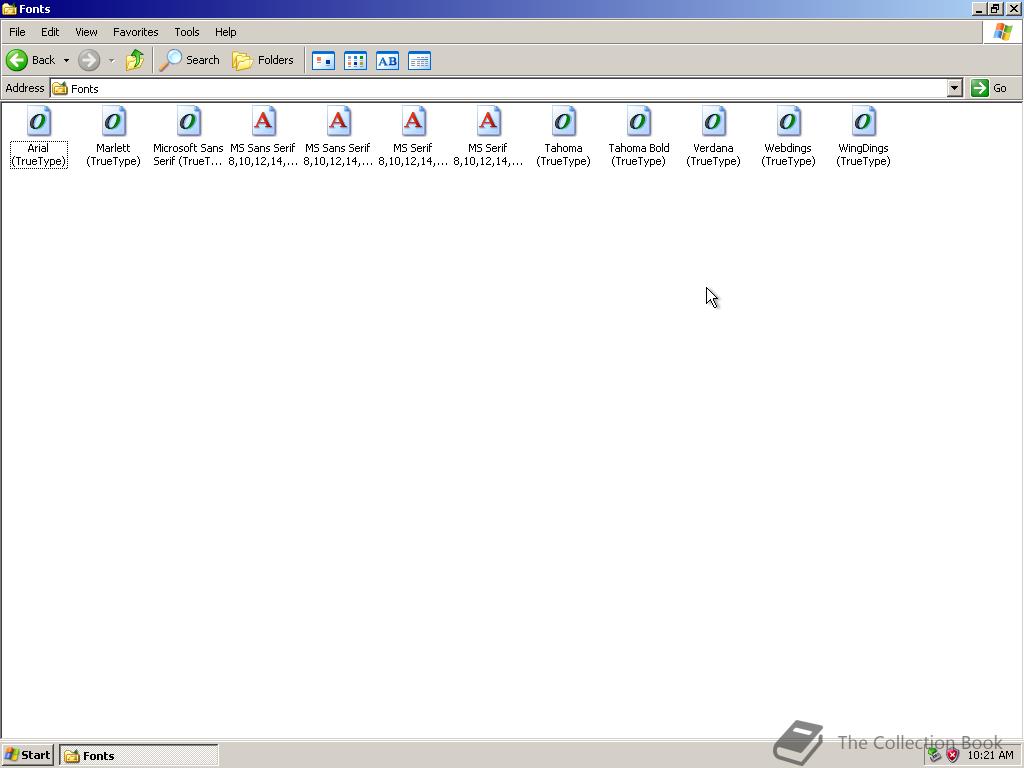
Task: Open the Favorites menu
Action: [136, 32]
